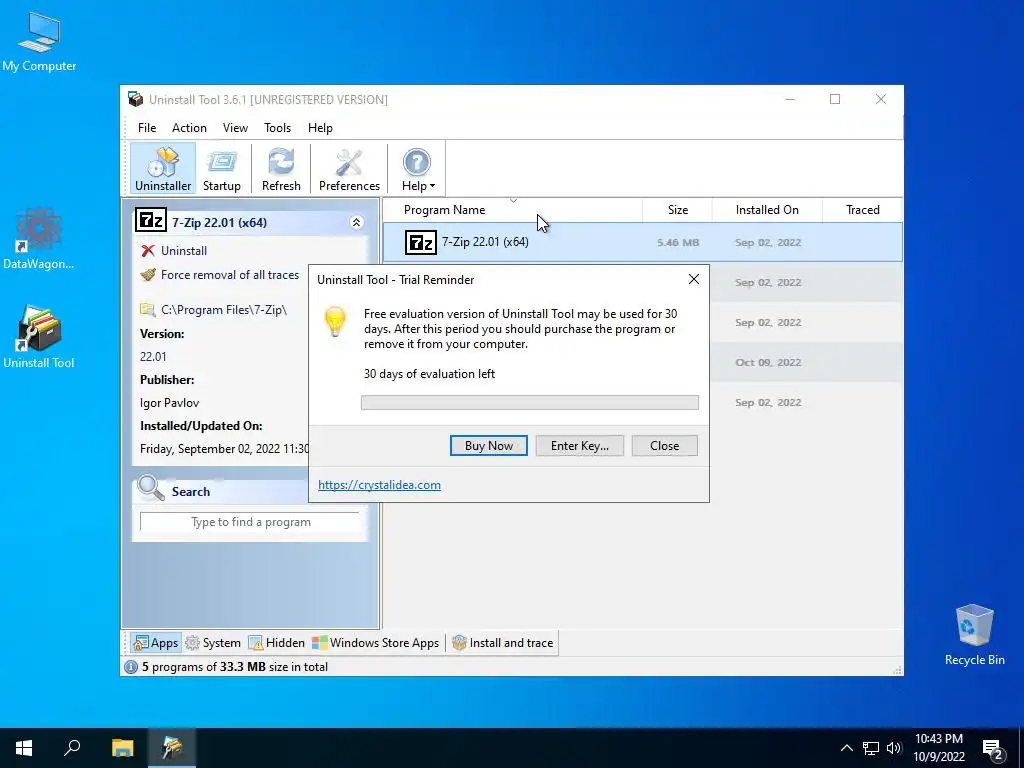
Task: Click the 7z icon in program list
Action: coord(421,242)
